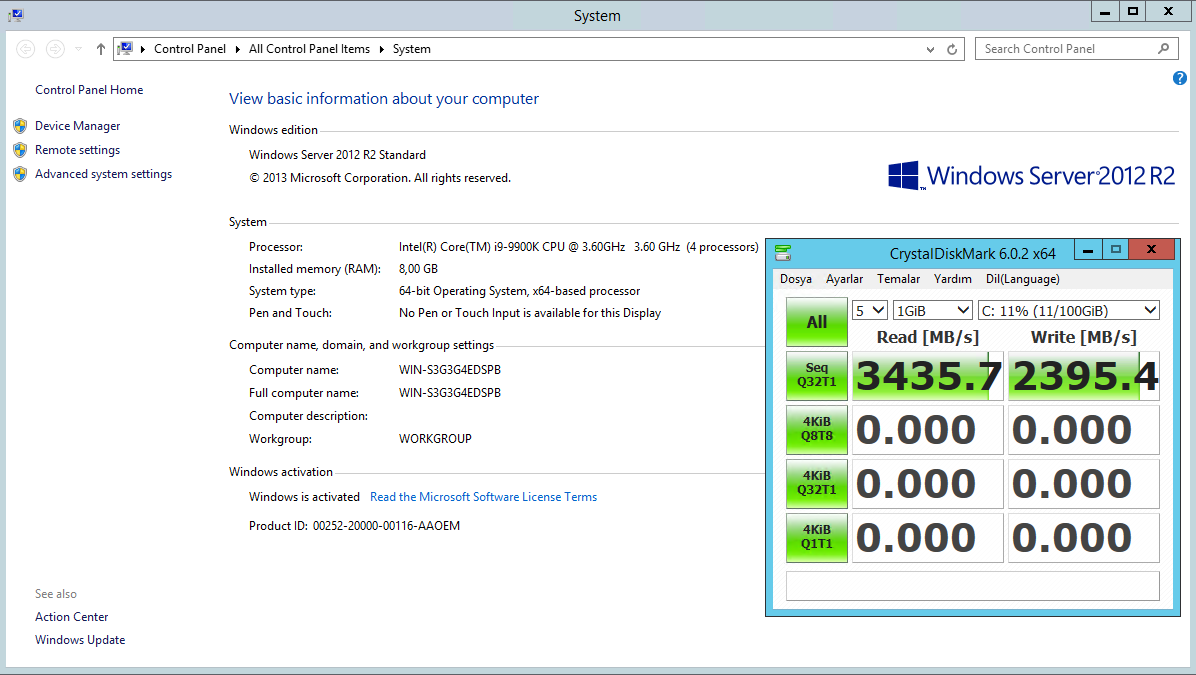Open the test count dropdown showing 5
1196x675 pixels.
870,310
